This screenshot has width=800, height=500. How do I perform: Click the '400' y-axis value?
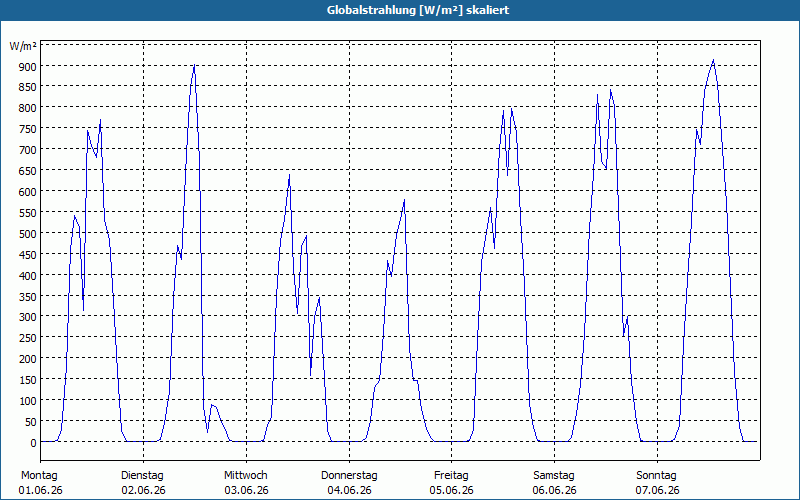[28, 276]
